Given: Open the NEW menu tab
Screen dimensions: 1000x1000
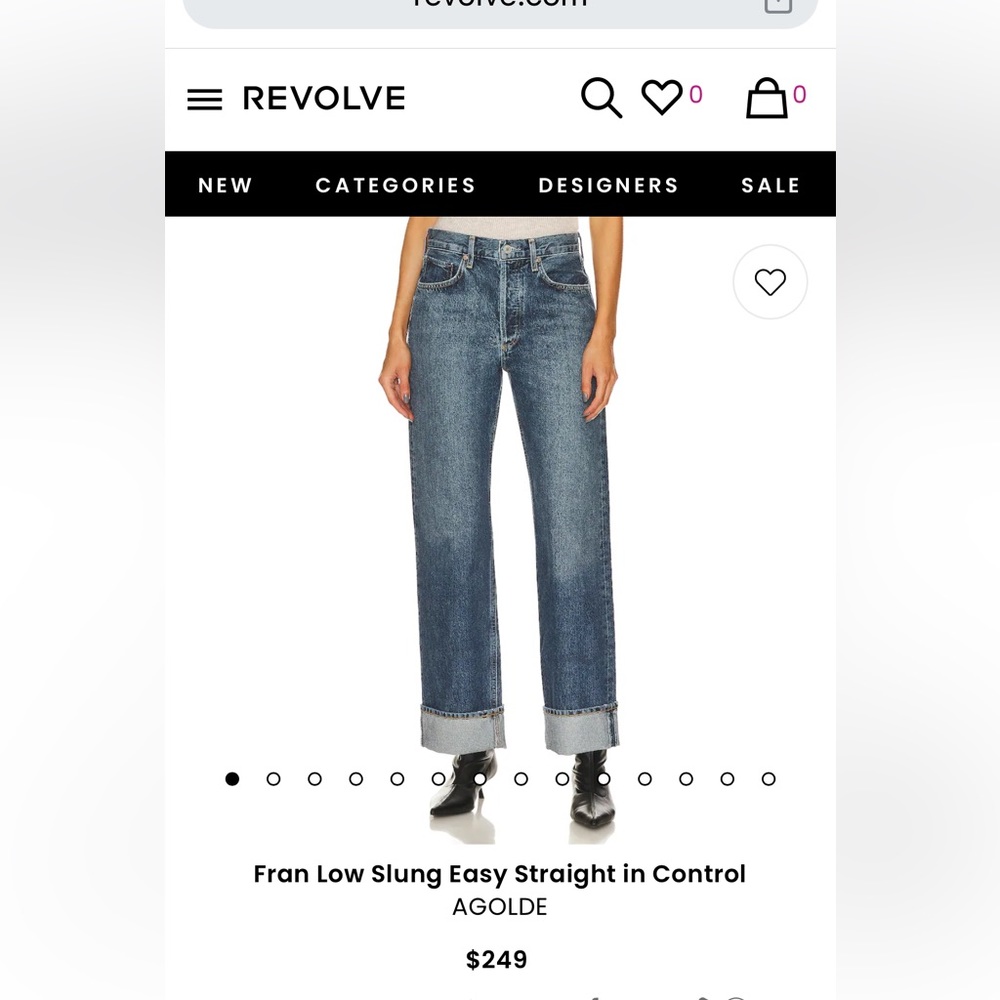Looking at the screenshot, I should pyautogui.click(x=225, y=185).
